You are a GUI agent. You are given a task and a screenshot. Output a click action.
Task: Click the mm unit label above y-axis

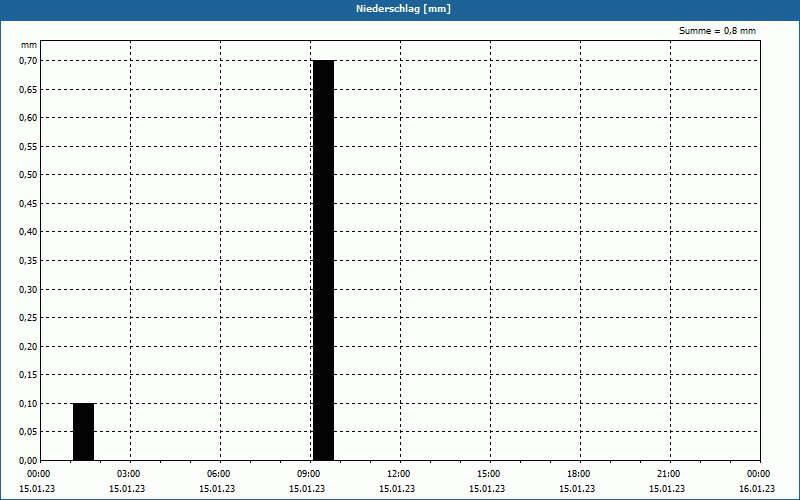coord(29,45)
